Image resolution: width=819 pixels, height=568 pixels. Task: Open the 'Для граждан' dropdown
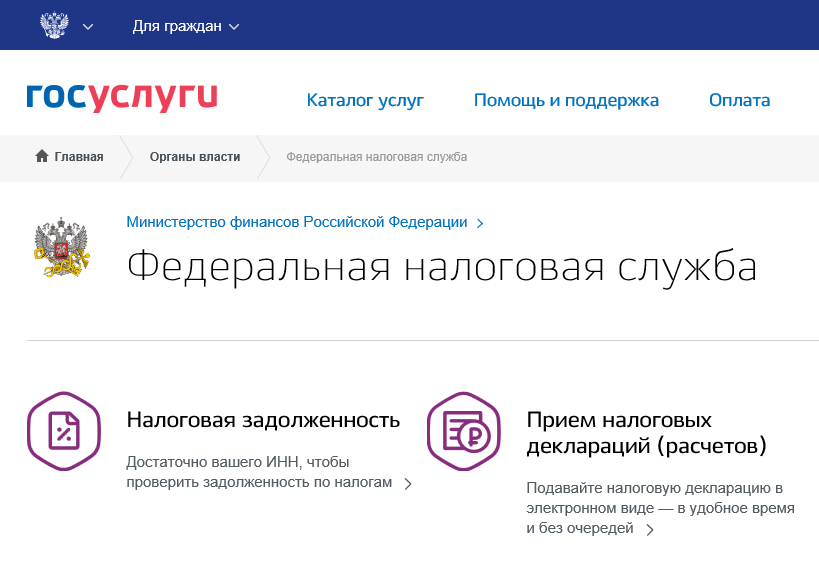coord(185,26)
